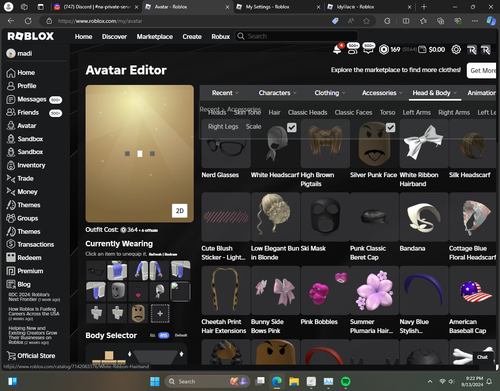500x391 pixels.
Task: Toggle the avatar preview 2D button
Action: coord(180,211)
